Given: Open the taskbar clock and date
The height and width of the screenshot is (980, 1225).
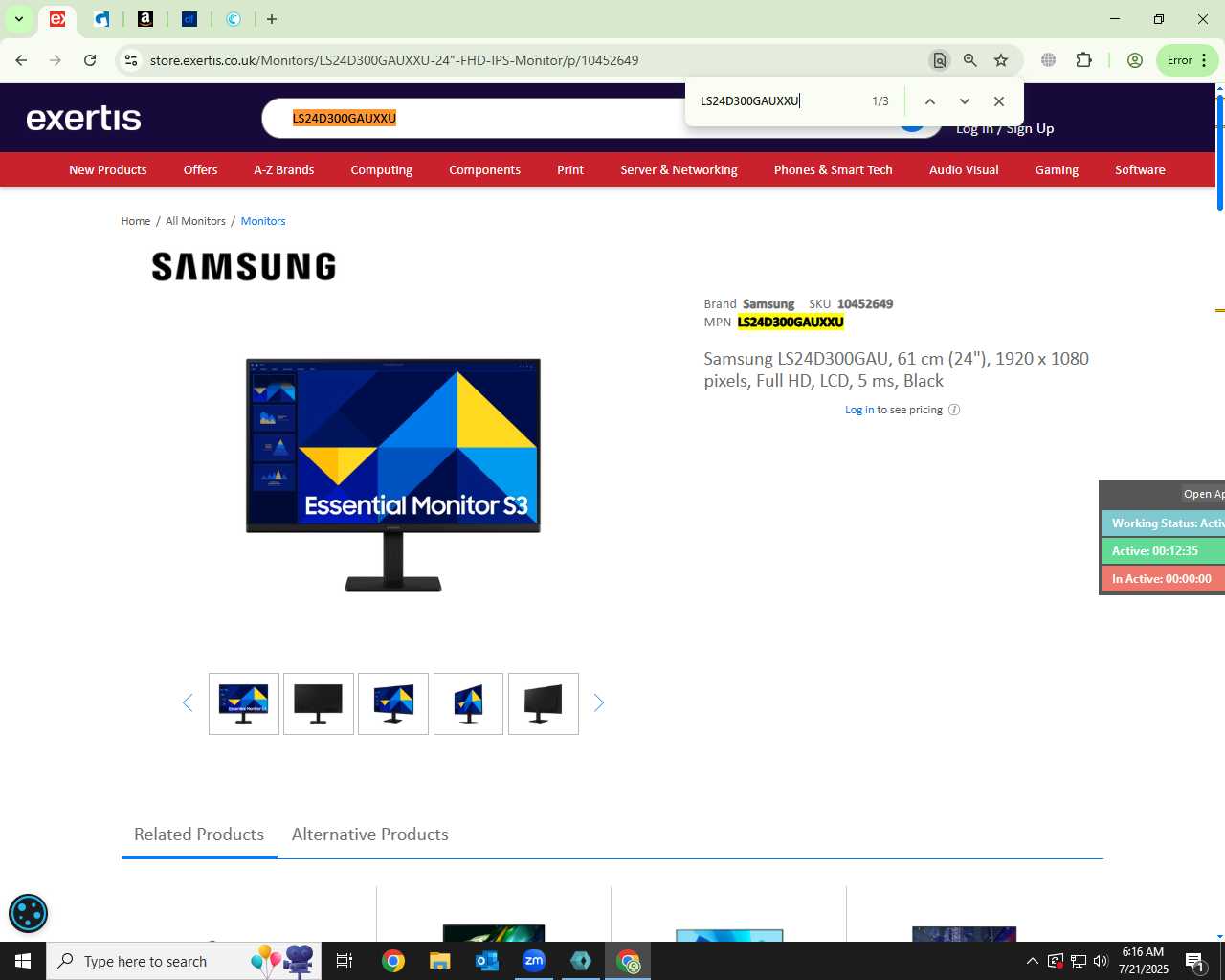Looking at the screenshot, I should point(1144,961).
